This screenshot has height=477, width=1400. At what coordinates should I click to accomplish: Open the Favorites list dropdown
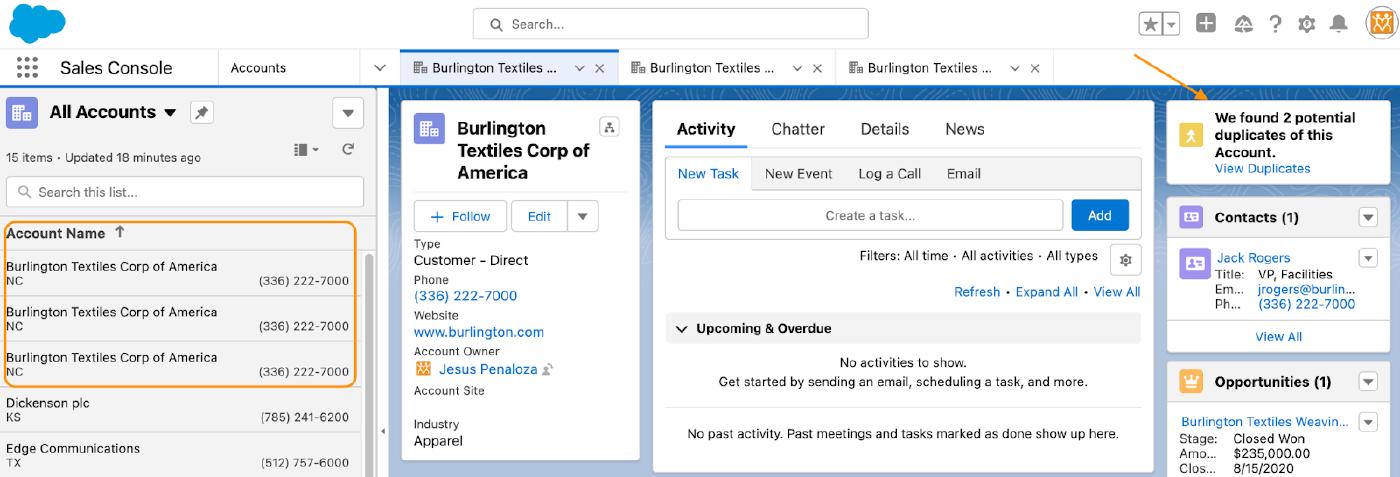click(x=1171, y=24)
